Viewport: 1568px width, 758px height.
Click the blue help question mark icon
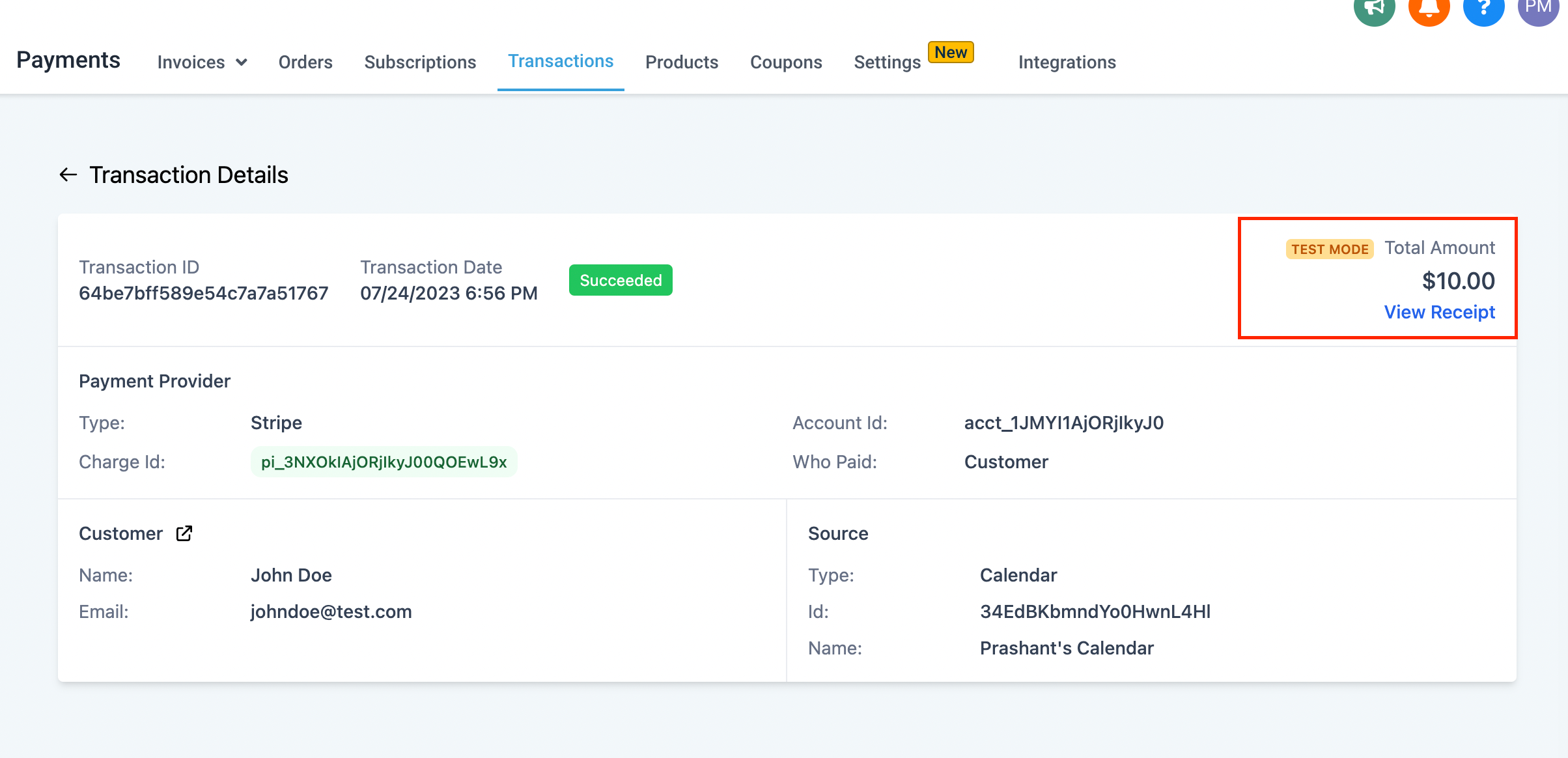click(x=1483, y=8)
